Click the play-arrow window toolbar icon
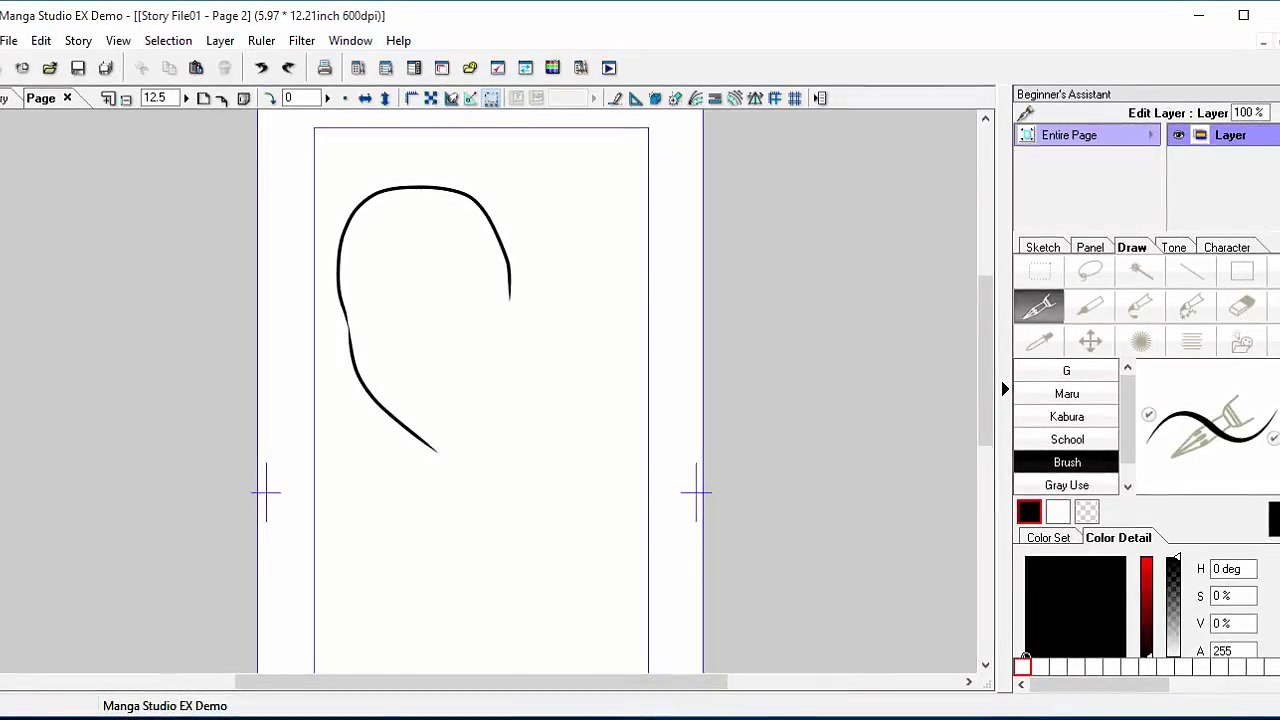This screenshot has width=1280, height=720. pos(609,68)
